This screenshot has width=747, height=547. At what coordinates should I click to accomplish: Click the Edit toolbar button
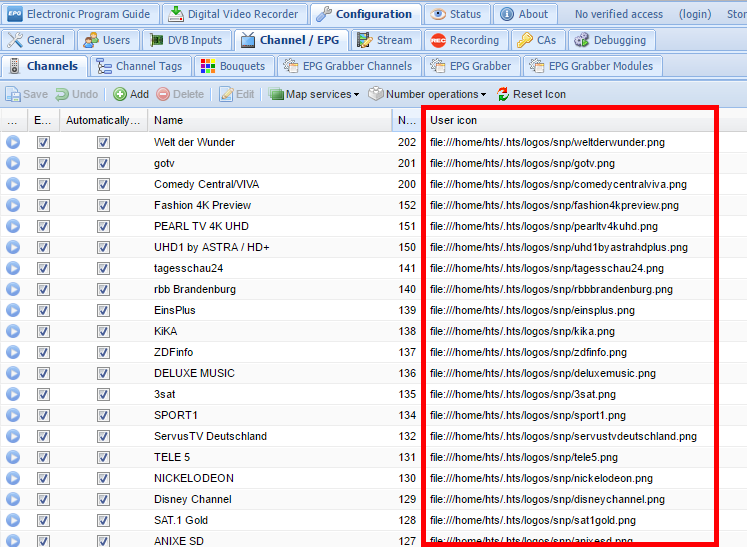(x=236, y=94)
